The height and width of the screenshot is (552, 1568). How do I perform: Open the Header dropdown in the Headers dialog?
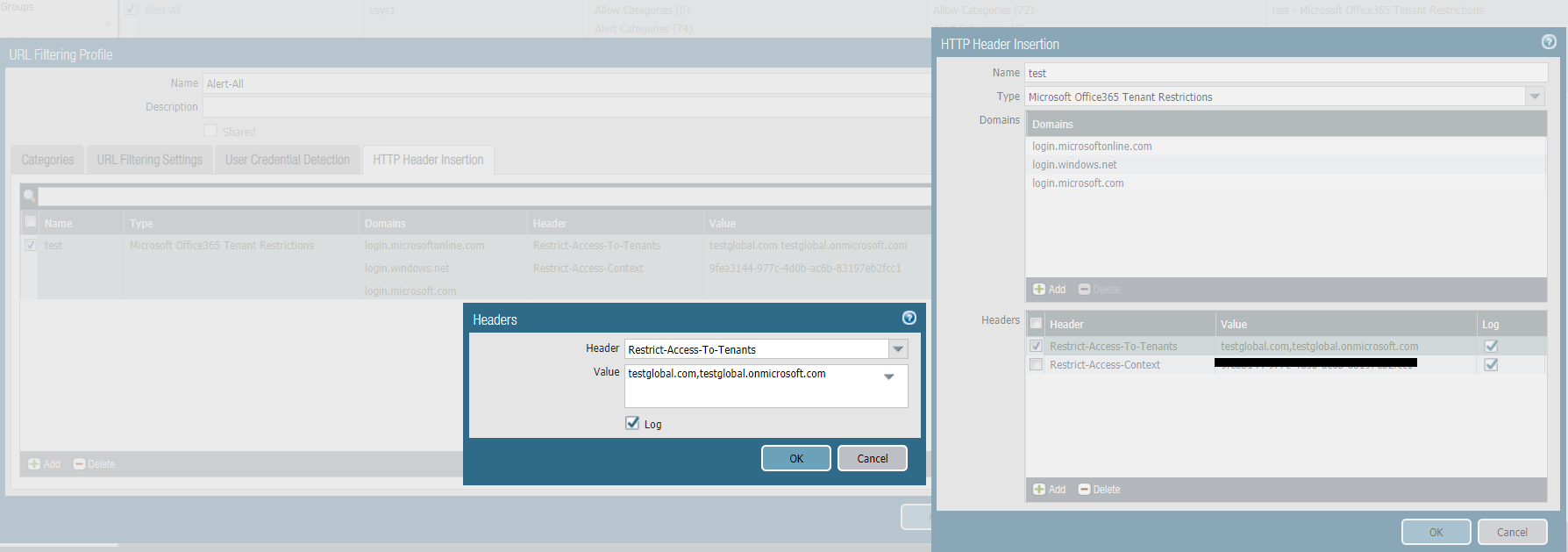pyautogui.click(x=898, y=349)
